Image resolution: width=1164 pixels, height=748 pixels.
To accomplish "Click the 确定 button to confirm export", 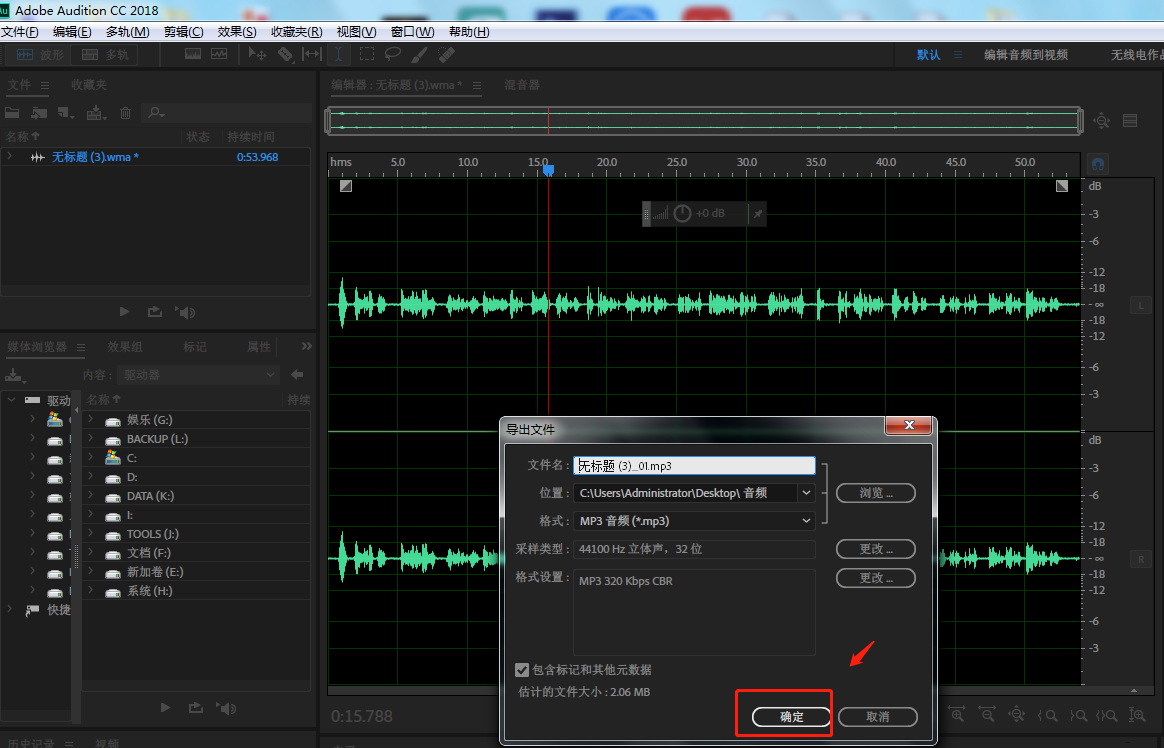I will pyautogui.click(x=792, y=717).
